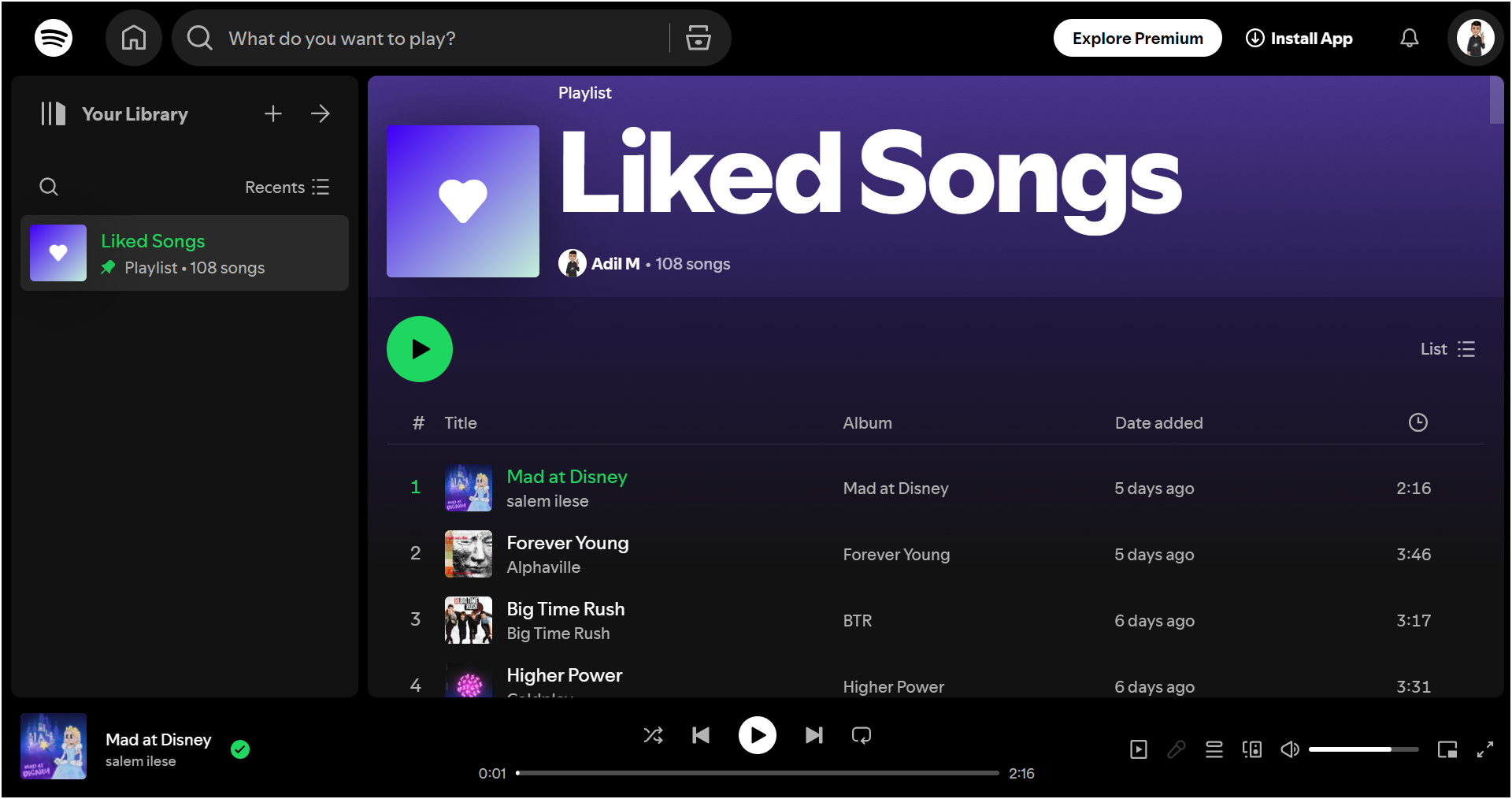Go to Home via house icon
Image resolution: width=1512 pixels, height=799 pixels.
pos(134,38)
